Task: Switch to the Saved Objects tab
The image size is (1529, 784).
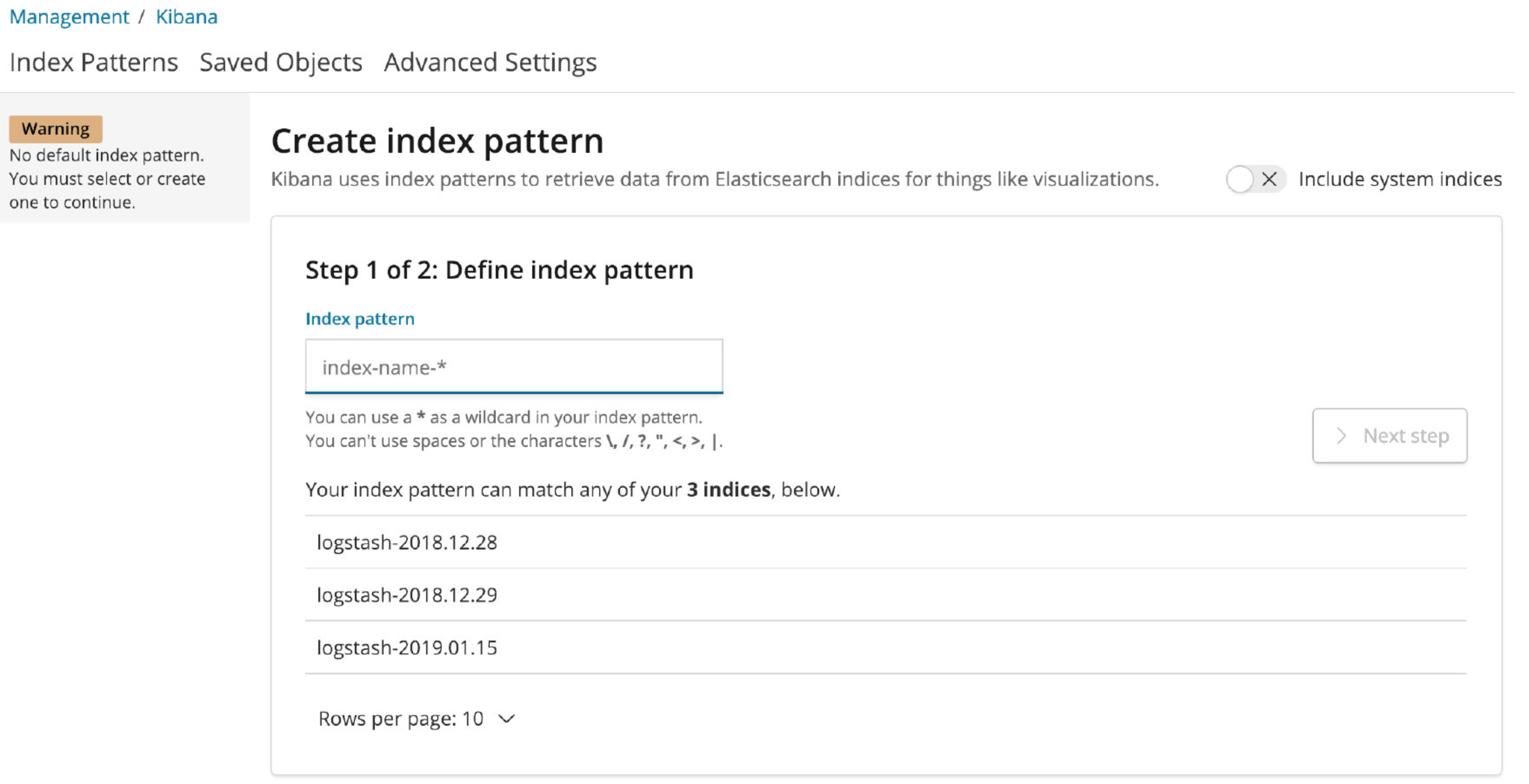Action: tap(281, 62)
